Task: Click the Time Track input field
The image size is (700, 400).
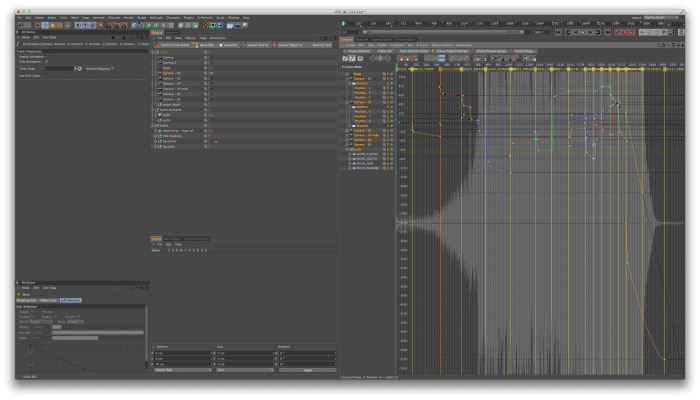Action: (59, 69)
